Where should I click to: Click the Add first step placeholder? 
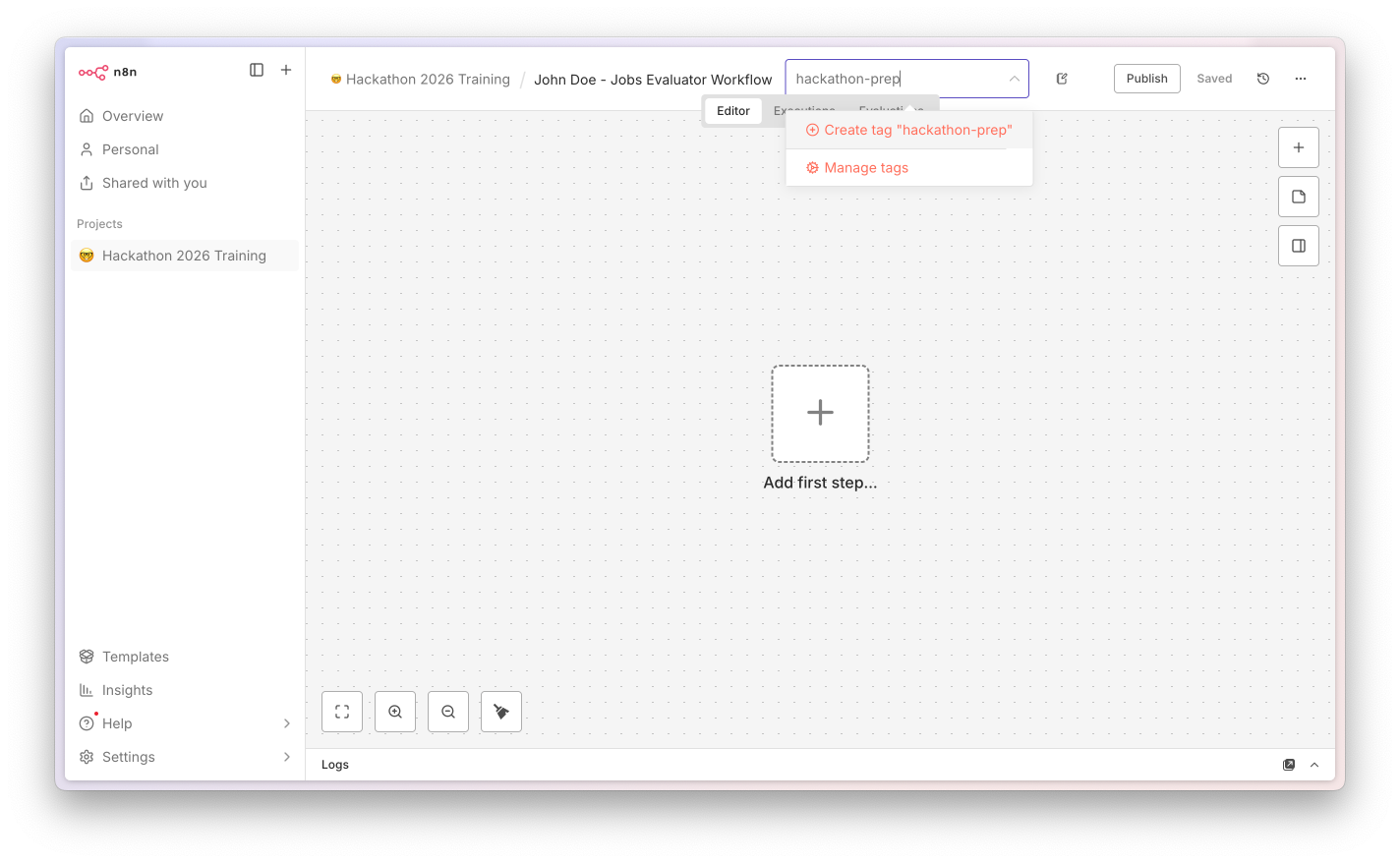(x=820, y=414)
